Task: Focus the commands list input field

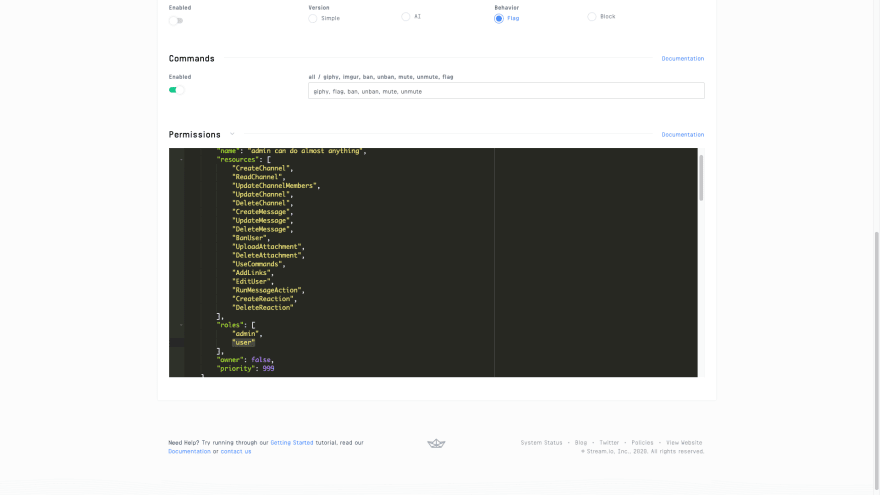Action: [x=506, y=91]
